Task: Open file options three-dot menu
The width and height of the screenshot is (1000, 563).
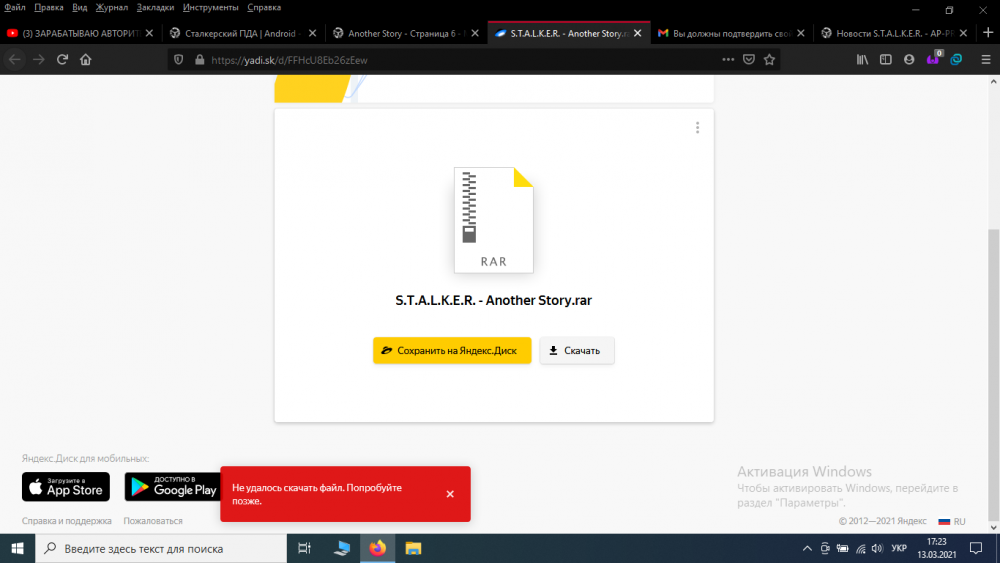Action: point(697,128)
